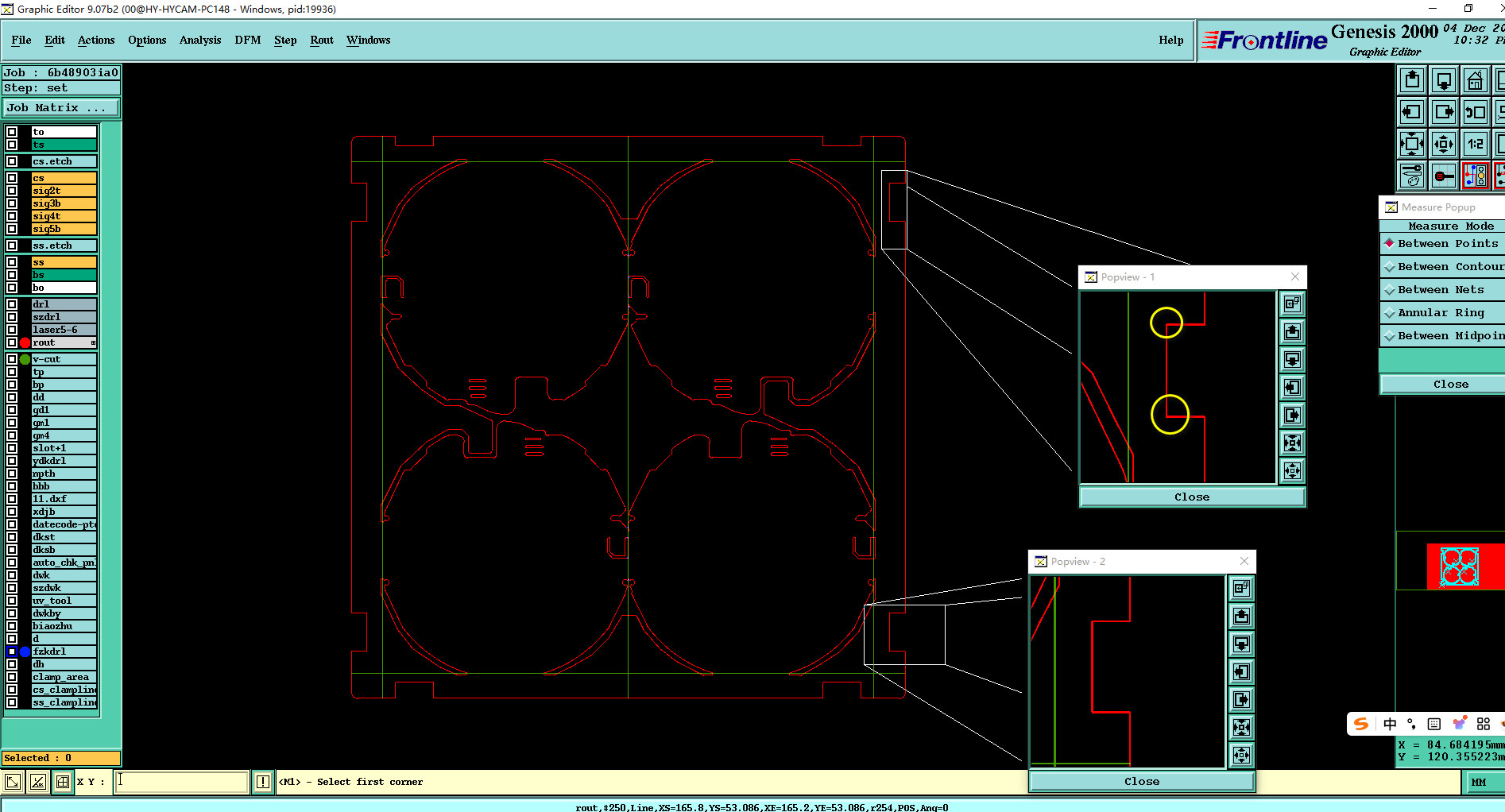Open the Edit menu
Screen dimensions: 1505x812
click(55, 40)
